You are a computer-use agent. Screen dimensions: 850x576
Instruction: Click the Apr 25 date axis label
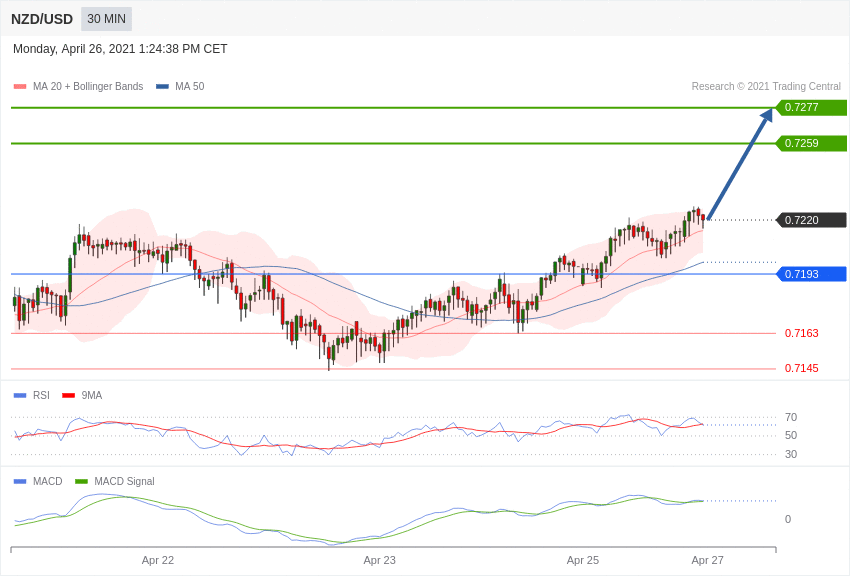tap(583, 560)
